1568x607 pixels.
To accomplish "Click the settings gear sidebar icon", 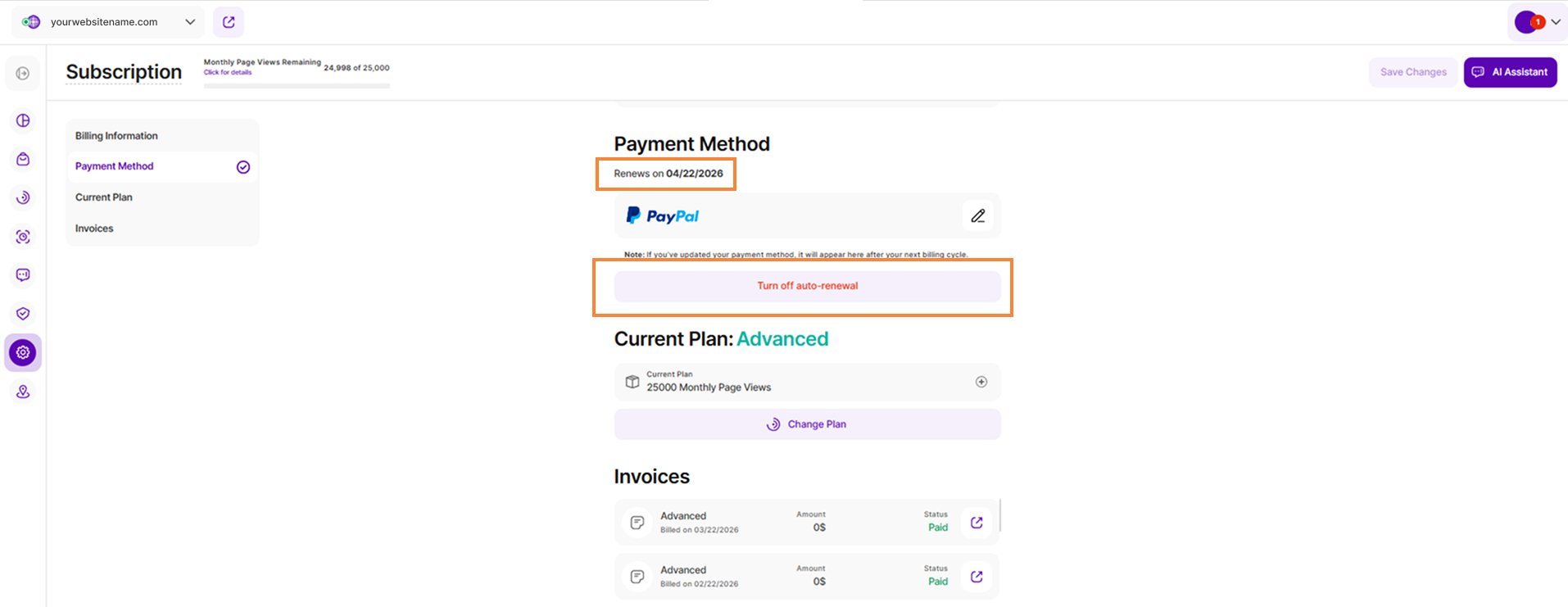I will [23, 353].
